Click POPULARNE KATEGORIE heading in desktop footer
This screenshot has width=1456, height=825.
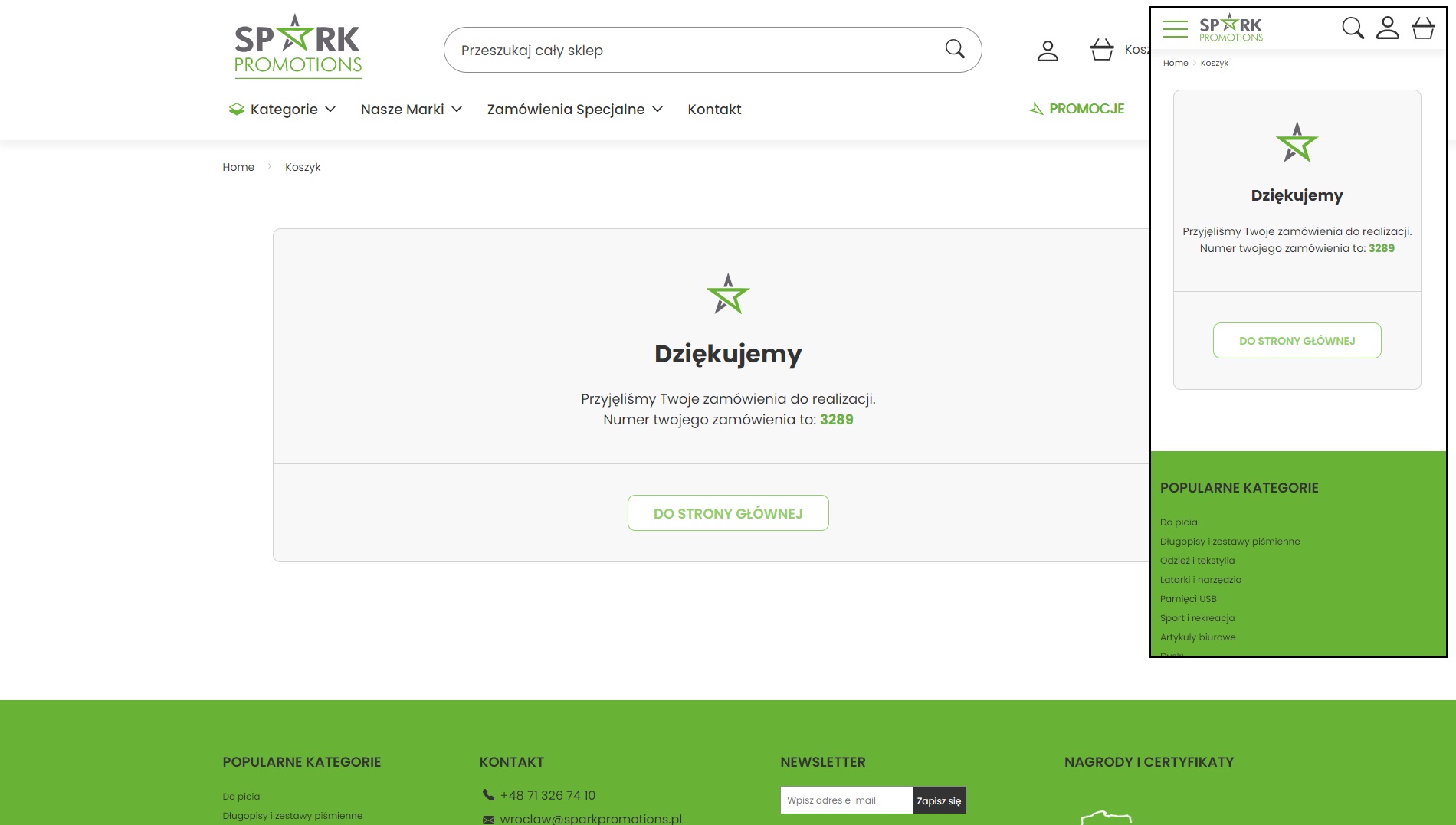(x=301, y=762)
